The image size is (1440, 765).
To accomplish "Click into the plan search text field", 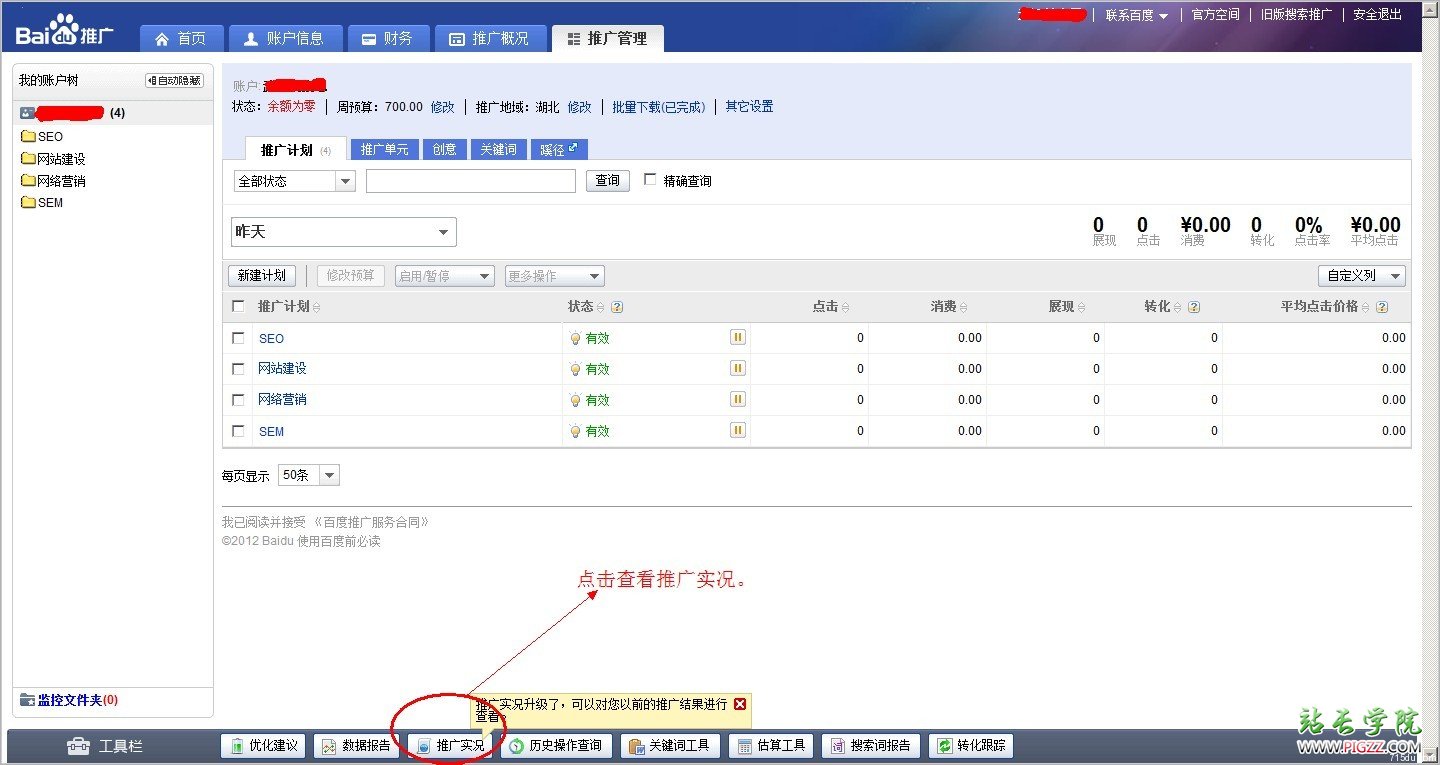I will pyautogui.click(x=470, y=181).
